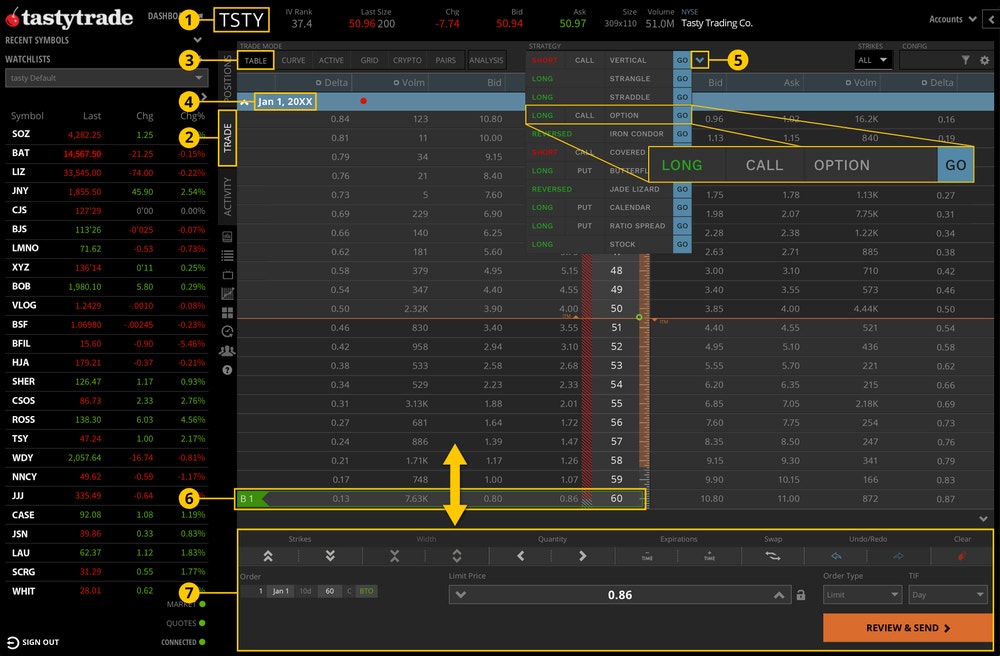Click the BTO order direction toggle
Screen dimensions: 1000x656
[x=366, y=591]
